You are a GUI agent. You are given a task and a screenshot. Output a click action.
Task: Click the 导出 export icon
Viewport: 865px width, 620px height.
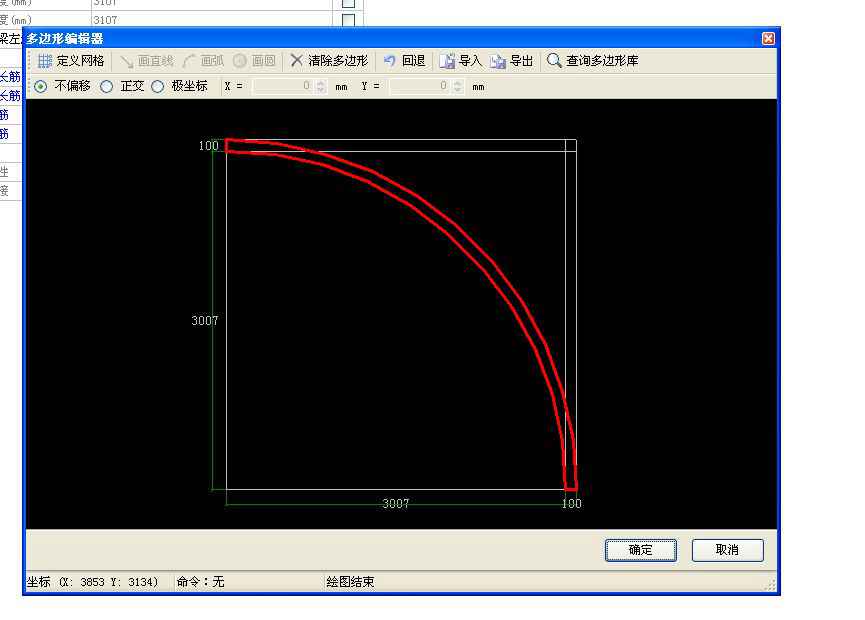pos(498,61)
